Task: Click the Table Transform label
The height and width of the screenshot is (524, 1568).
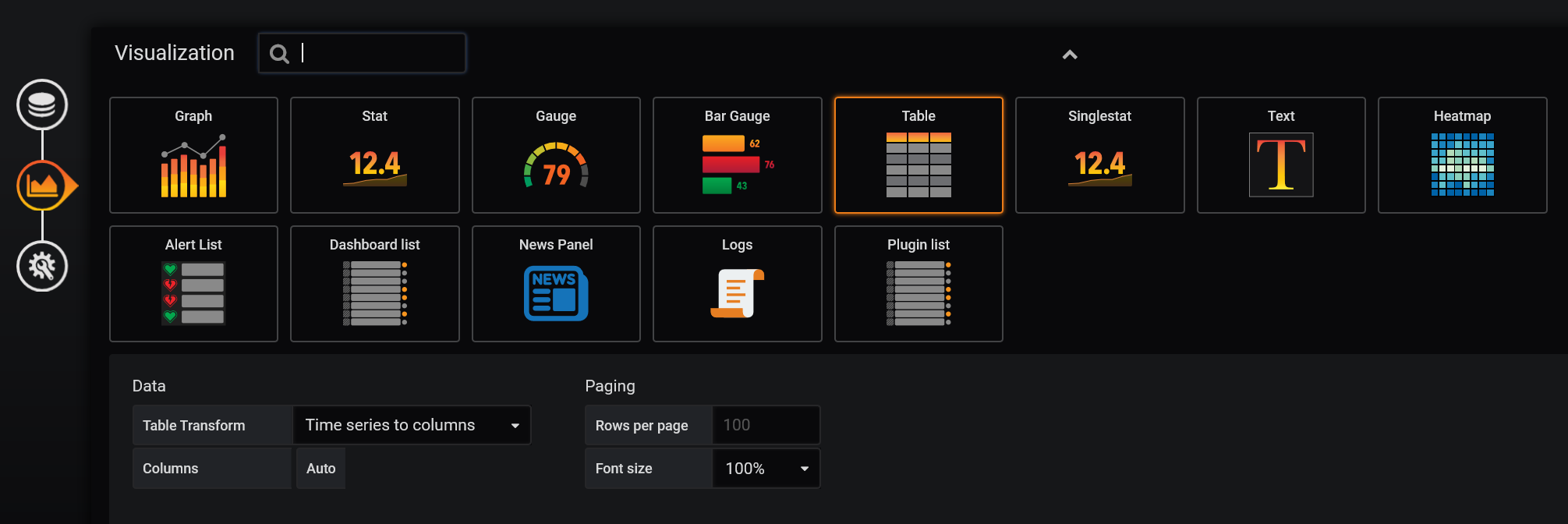Action: 193,426
